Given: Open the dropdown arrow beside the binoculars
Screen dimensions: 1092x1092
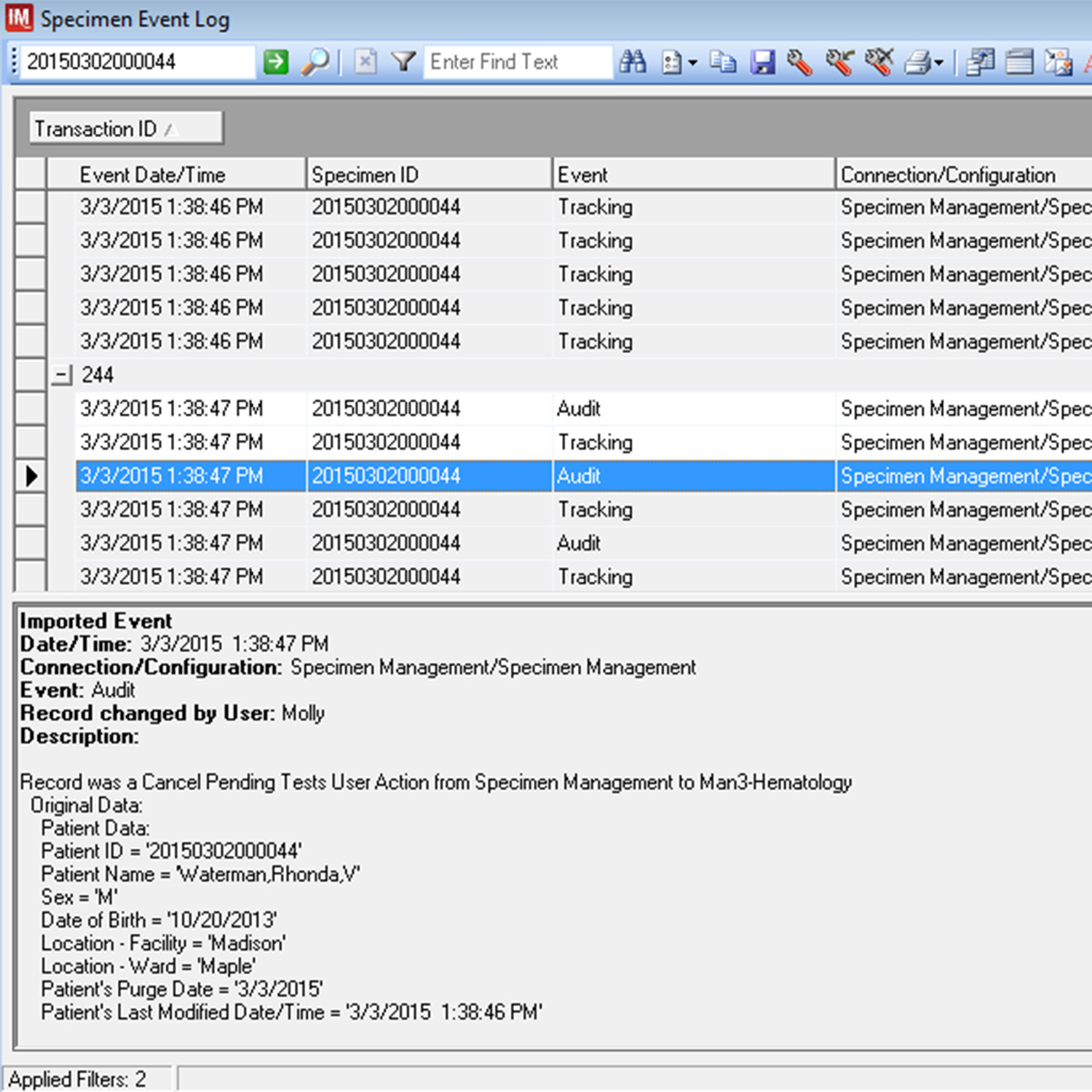Looking at the screenshot, I should [x=692, y=63].
